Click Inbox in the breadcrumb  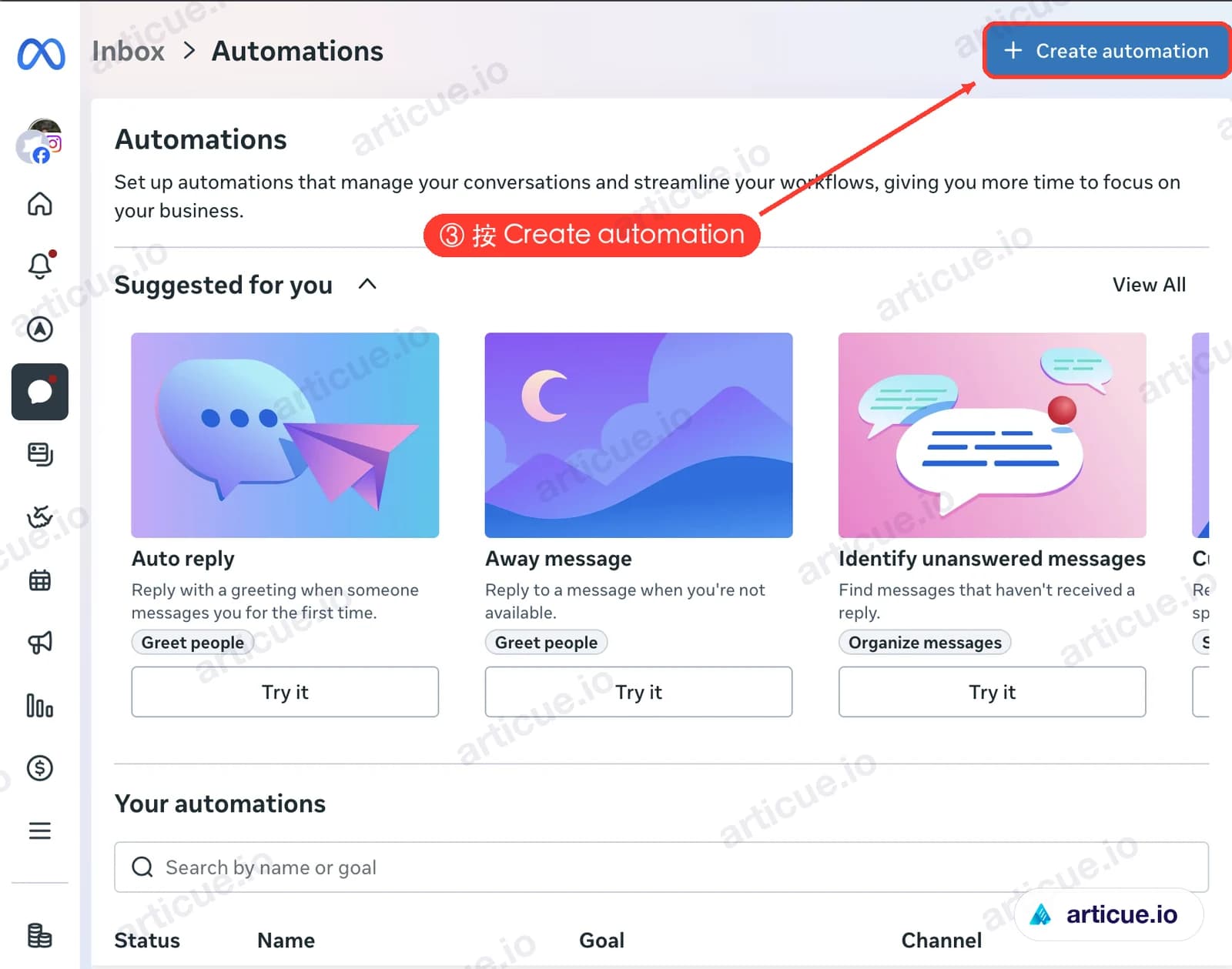pos(129,51)
